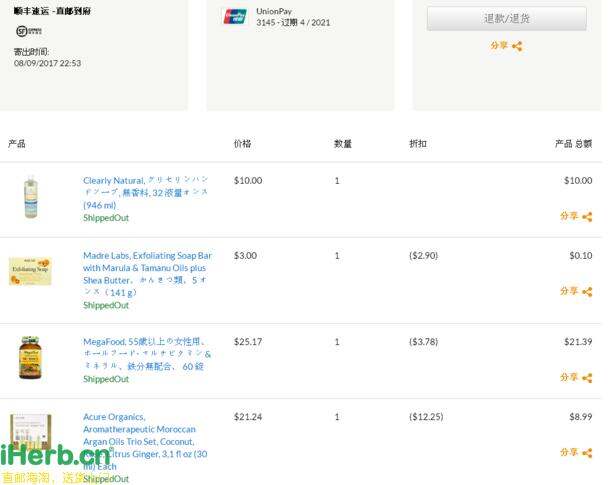Select ShippedOut status under MegaFood item
This screenshot has width=609, height=485.
(x=106, y=379)
